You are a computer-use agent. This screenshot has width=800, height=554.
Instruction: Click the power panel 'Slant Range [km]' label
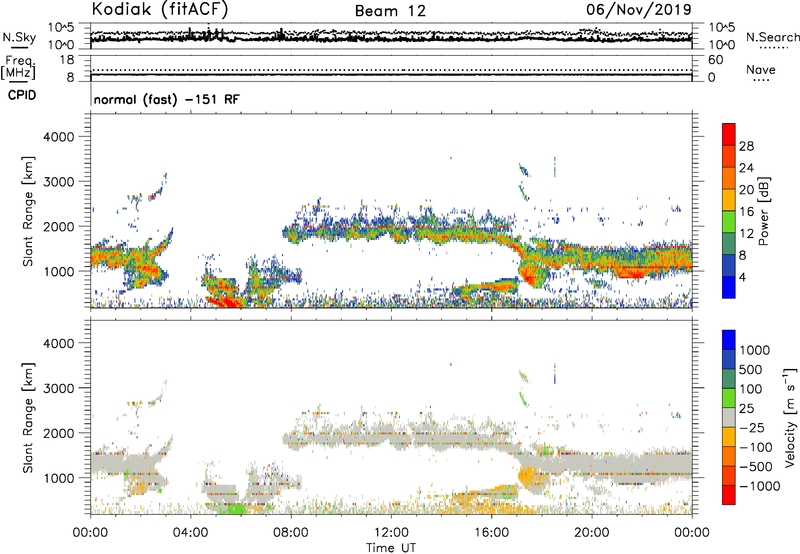(28, 211)
